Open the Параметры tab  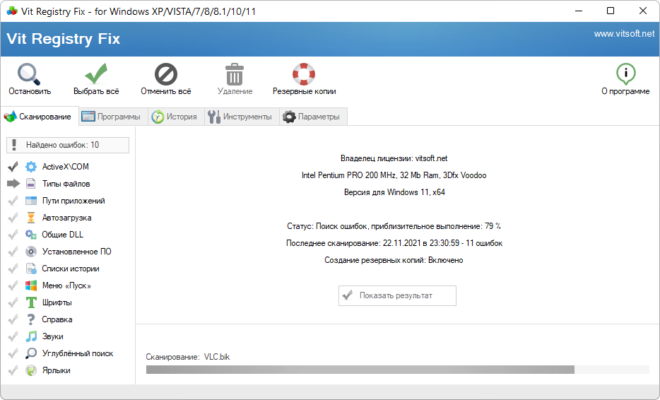click(x=313, y=117)
